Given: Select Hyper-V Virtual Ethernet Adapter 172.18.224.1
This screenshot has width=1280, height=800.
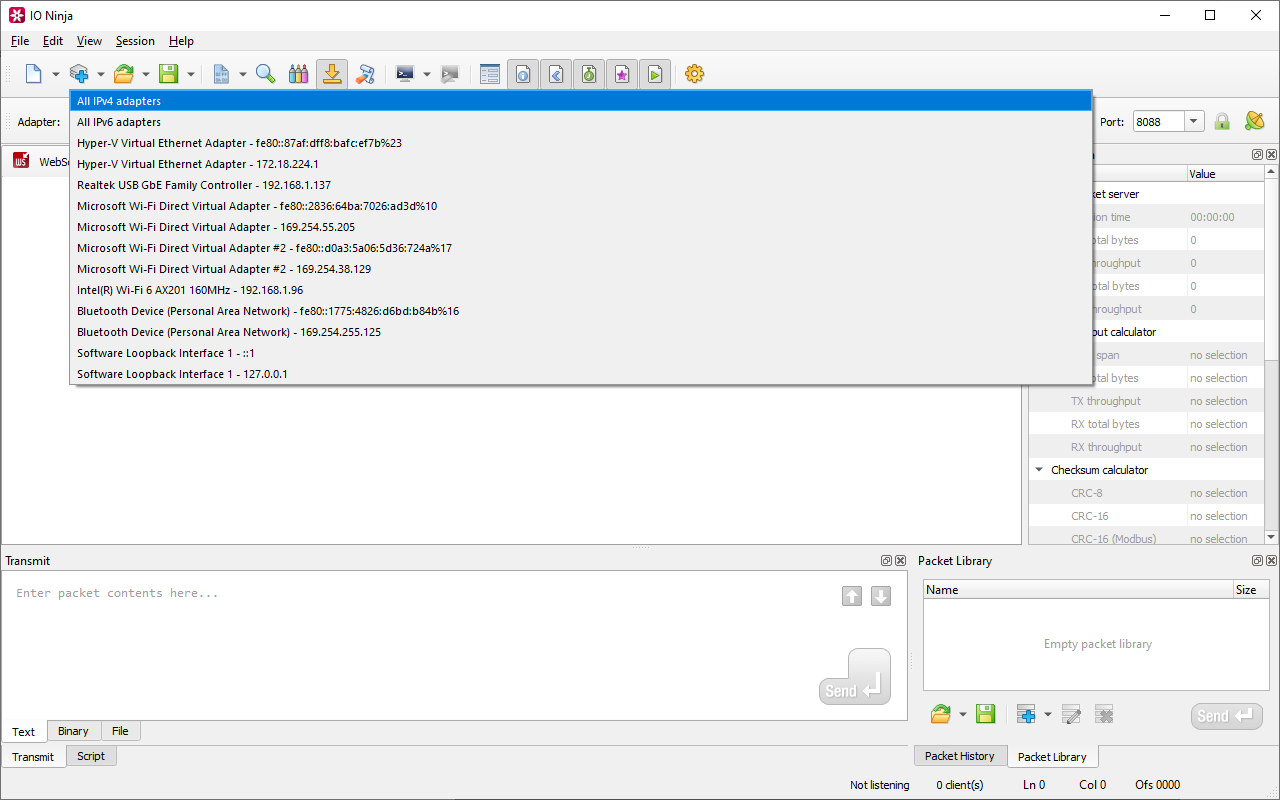Looking at the screenshot, I should (581, 164).
